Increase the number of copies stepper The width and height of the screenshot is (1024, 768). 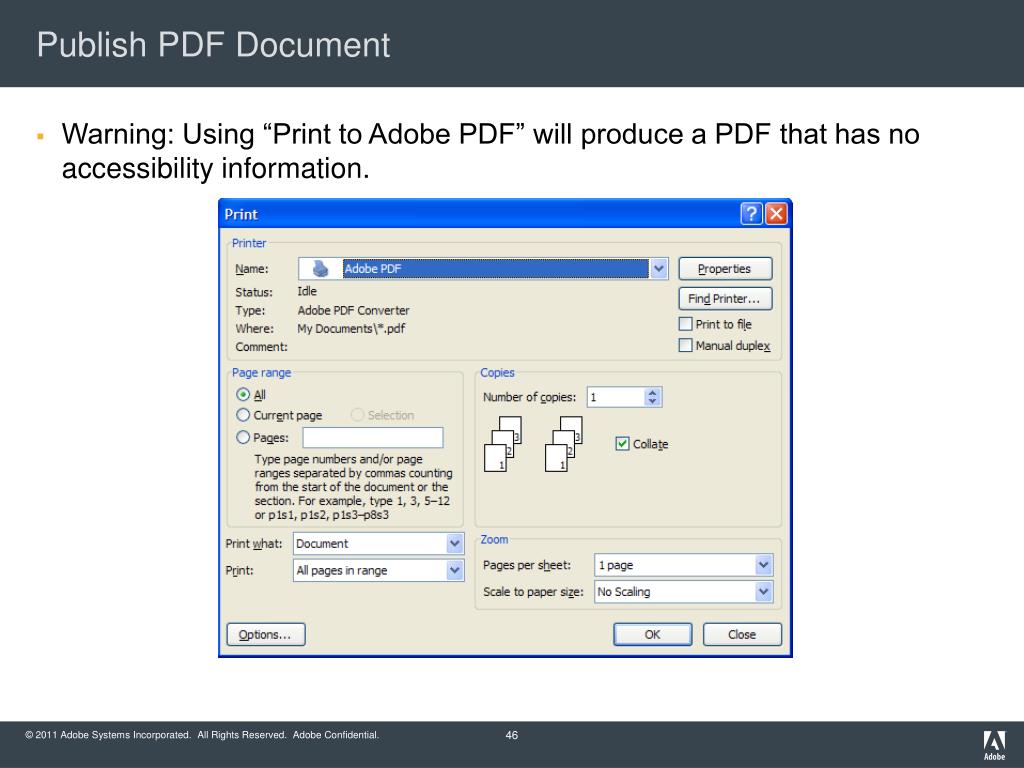[652, 392]
